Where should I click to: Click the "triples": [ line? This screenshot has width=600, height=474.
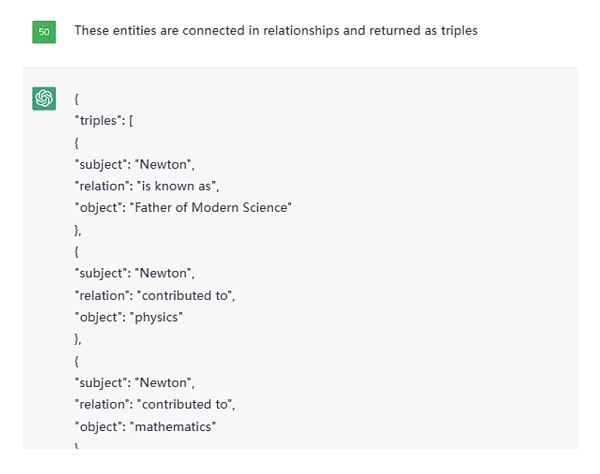pyautogui.click(x=105, y=120)
